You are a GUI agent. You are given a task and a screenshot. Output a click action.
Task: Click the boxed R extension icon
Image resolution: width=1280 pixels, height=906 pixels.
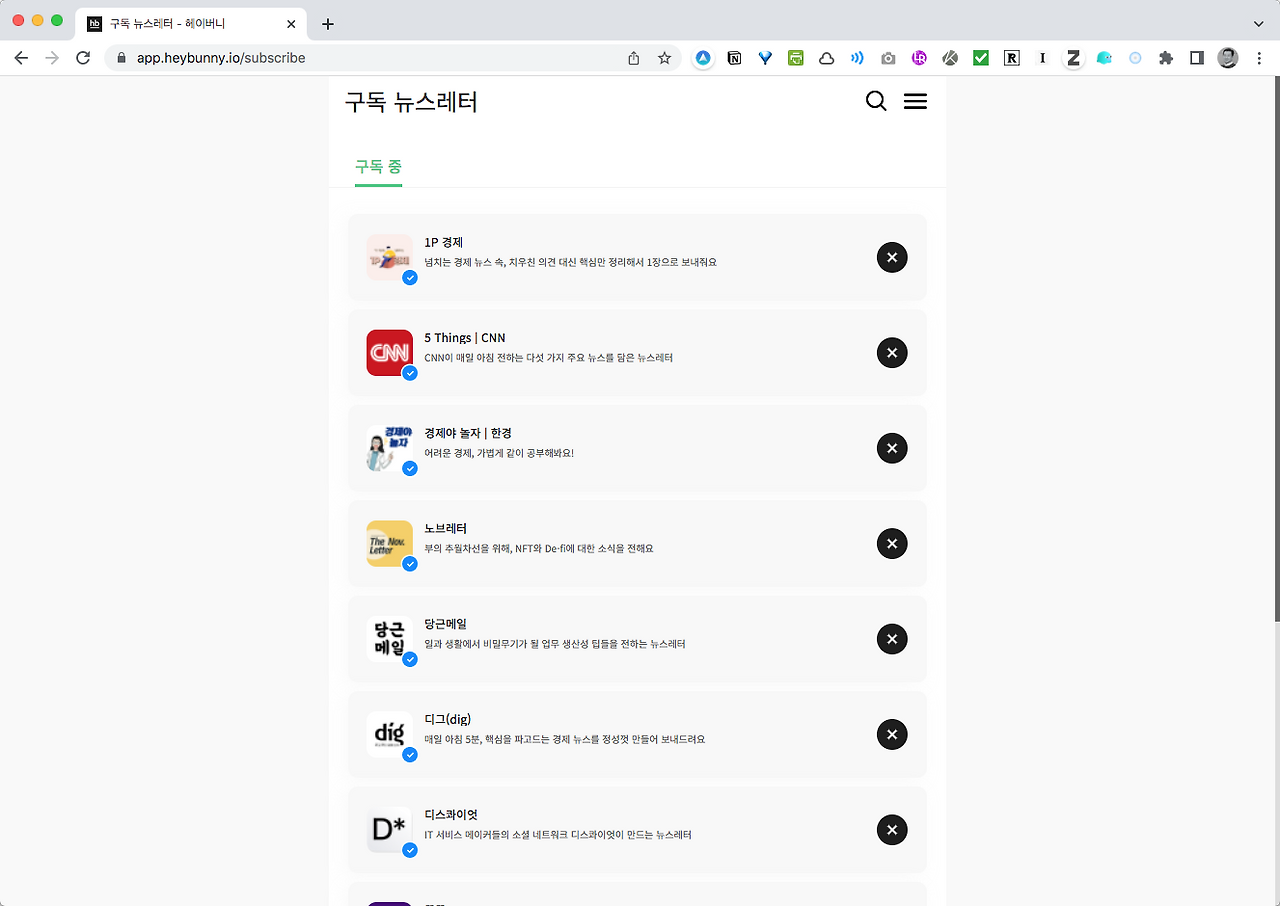pos(1012,58)
